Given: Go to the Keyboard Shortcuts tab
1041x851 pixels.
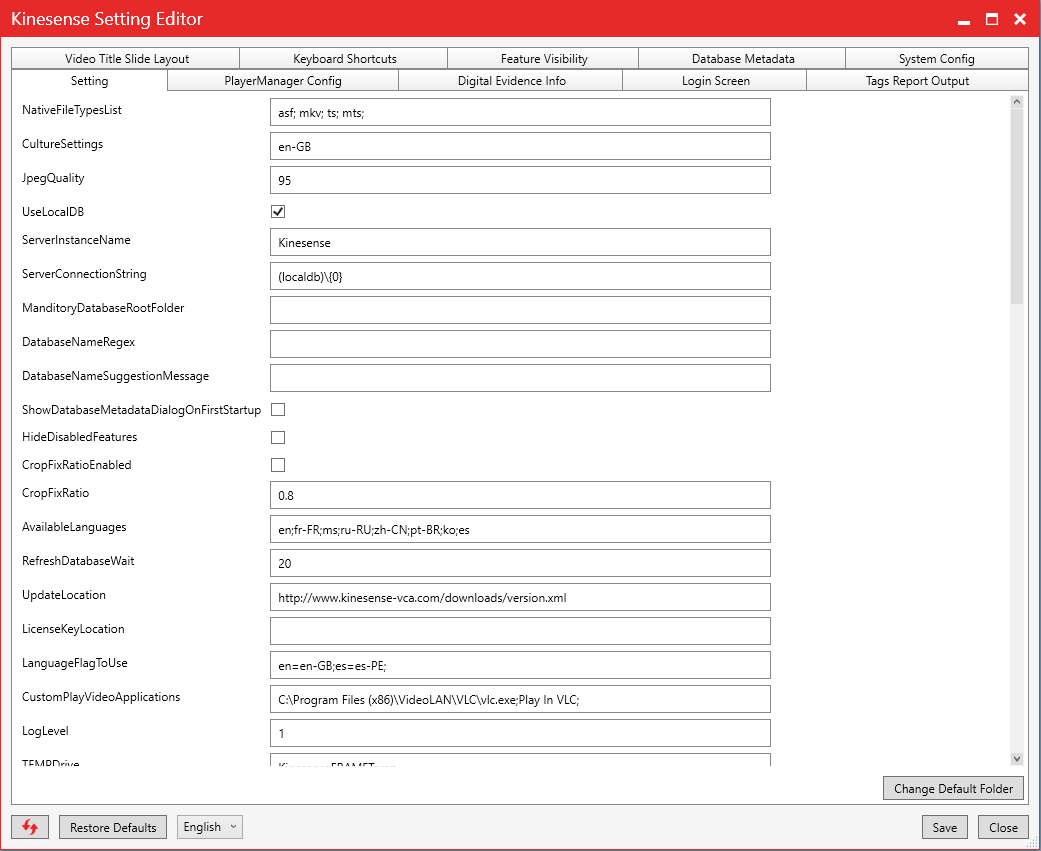Looking at the screenshot, I should (344, 59).
